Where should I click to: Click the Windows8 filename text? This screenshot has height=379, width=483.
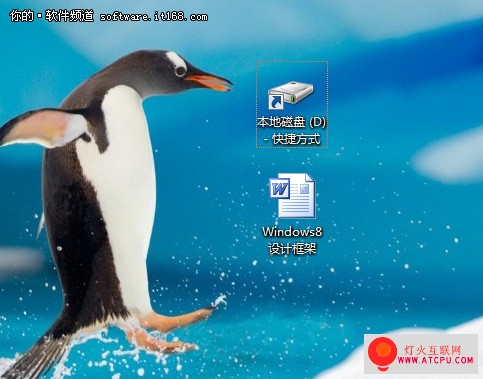[292, 232]
